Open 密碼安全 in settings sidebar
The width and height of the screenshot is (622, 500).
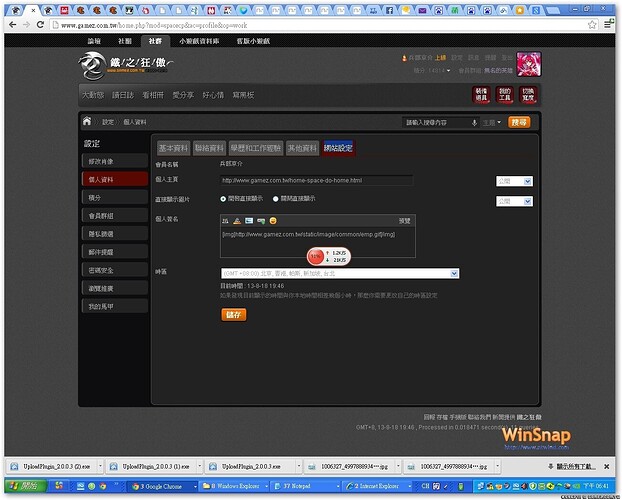115,270
